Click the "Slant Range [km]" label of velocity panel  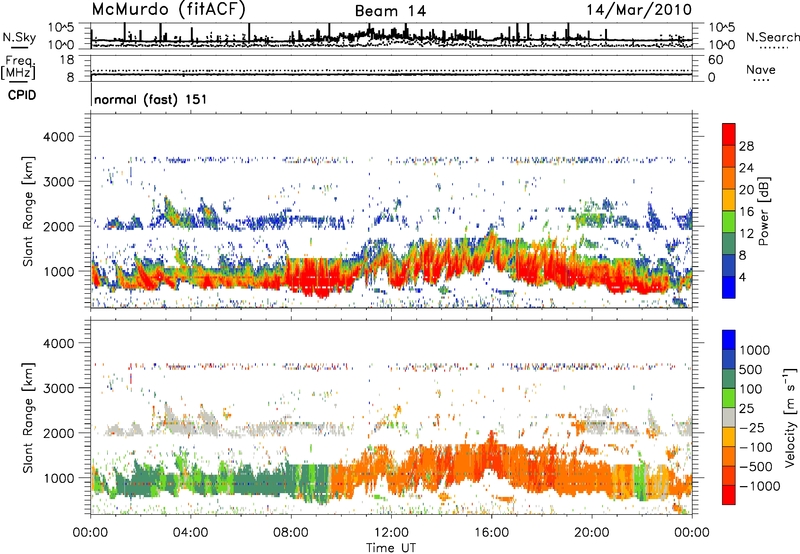[28, 417]
